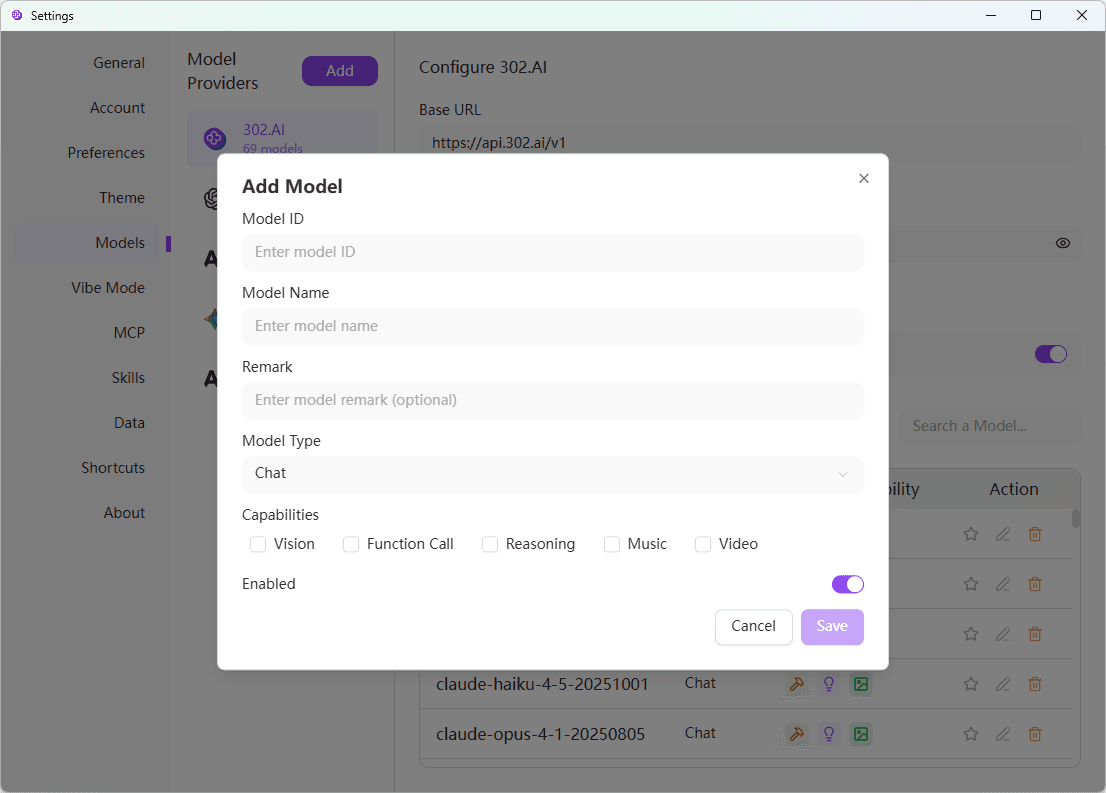Click the green vision icon on claude-haiku-4-5
This screenshot has height=793, width=1106.
pyautogui.click(x=861, y=684)
